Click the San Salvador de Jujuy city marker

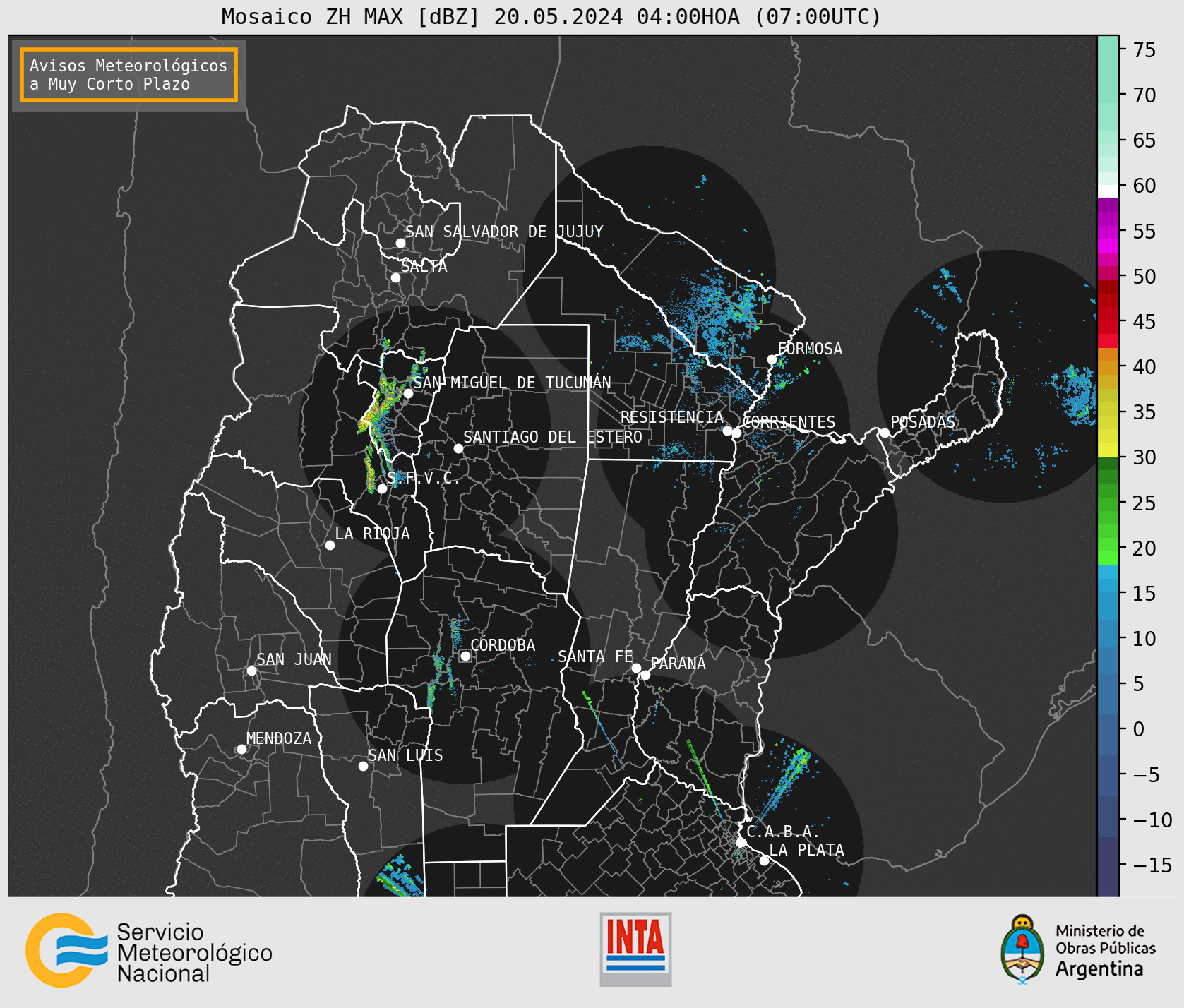pyautogui.click(x=400, y=243)
